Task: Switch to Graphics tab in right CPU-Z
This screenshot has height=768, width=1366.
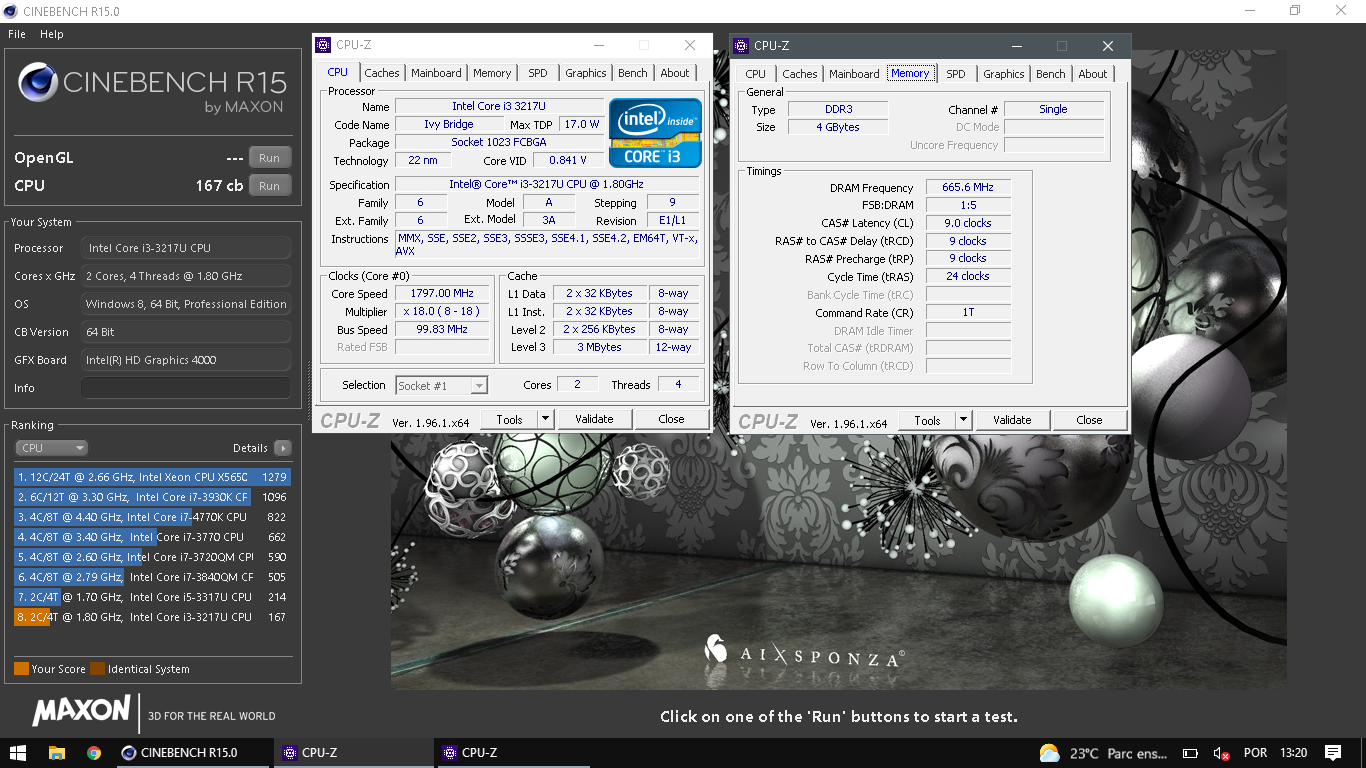Action: coord(1004,74)
